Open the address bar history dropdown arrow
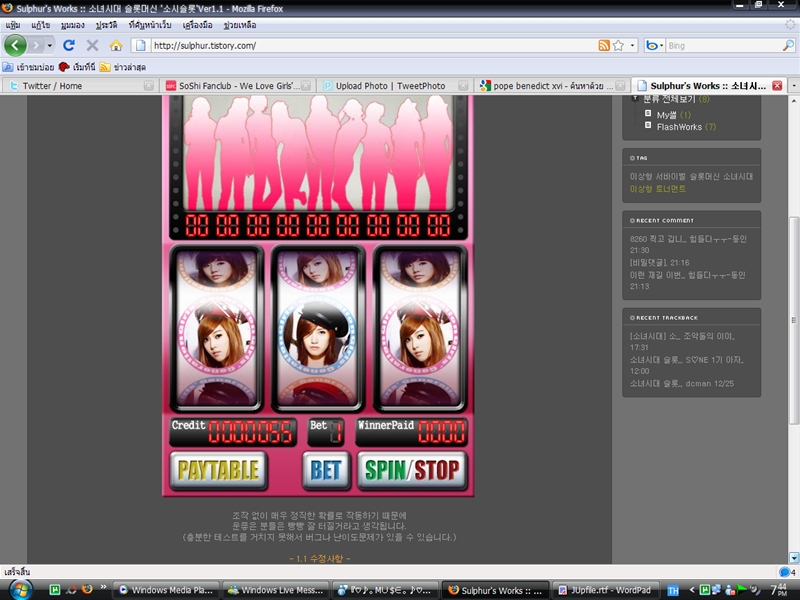This screenshot has width=800, height=600. [632, 45]
